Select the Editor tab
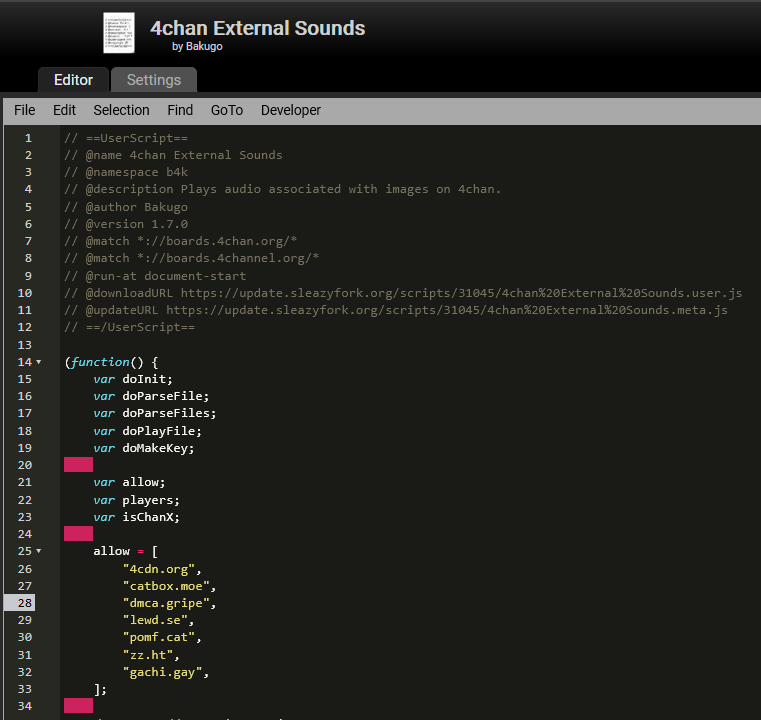The width and height of the screenshot is (761, 720). pos(73,80)
